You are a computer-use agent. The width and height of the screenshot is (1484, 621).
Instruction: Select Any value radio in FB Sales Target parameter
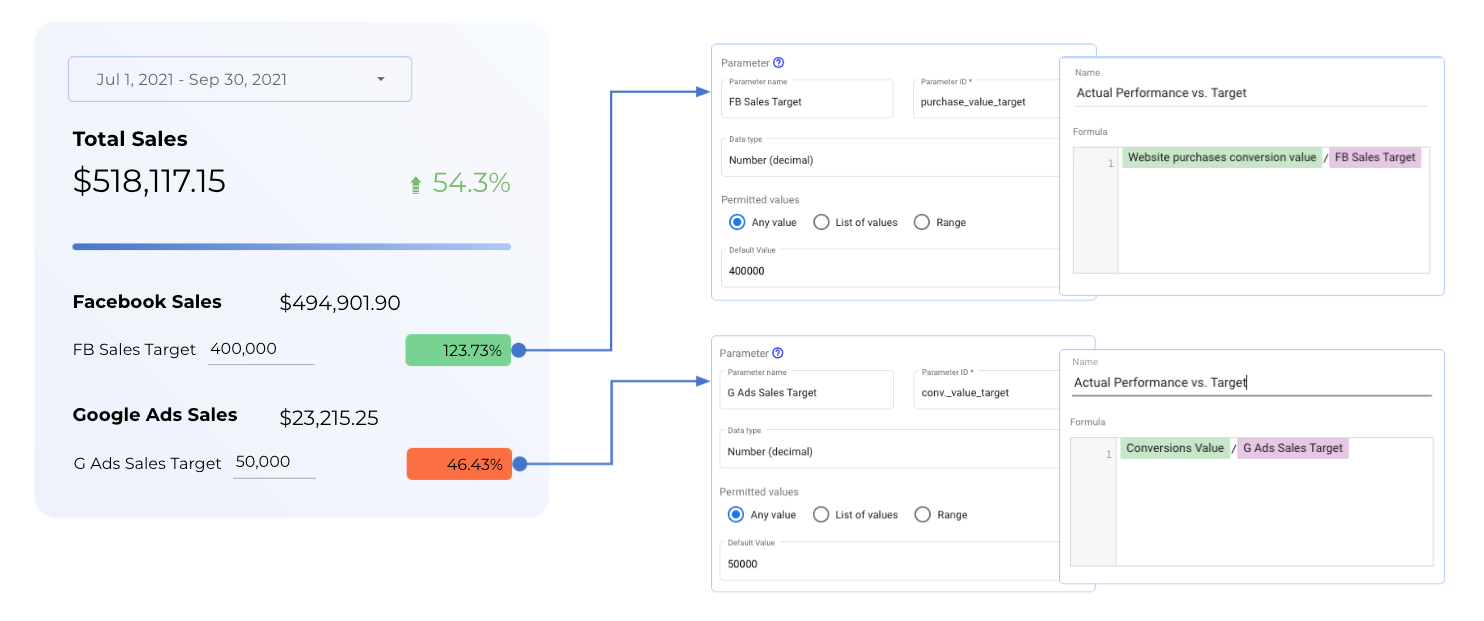pos(738,222)
